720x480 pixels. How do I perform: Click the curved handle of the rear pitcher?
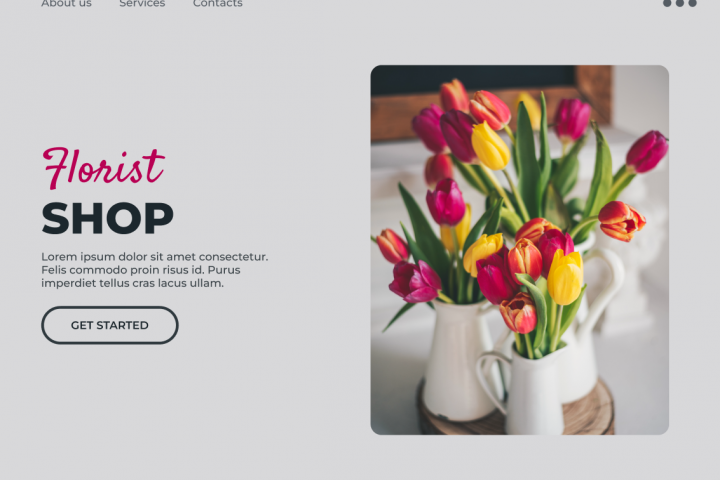pos(606,285)
